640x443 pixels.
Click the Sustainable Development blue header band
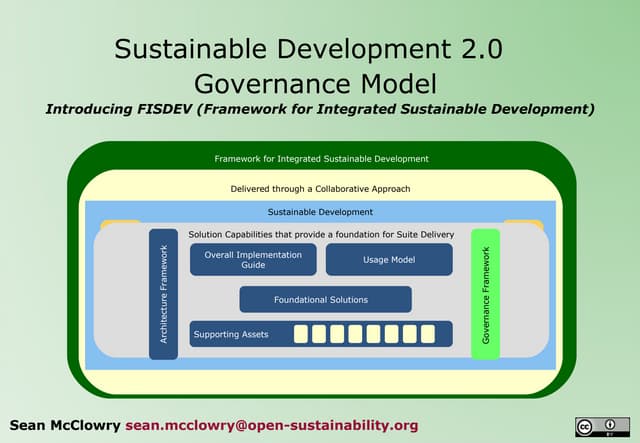pyautogui.click(x=320, y=211)
